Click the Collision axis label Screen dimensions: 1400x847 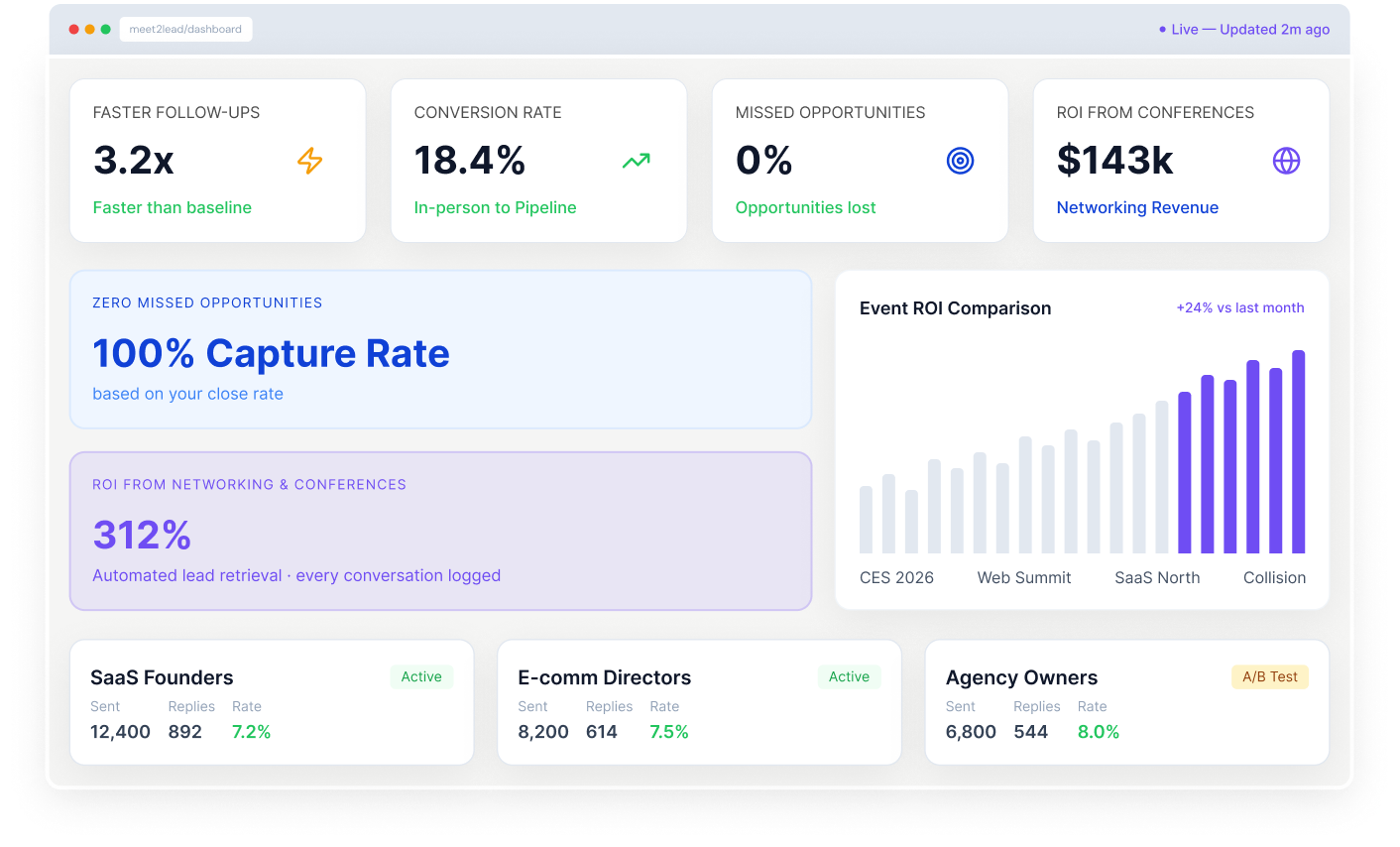(1274, 577)
